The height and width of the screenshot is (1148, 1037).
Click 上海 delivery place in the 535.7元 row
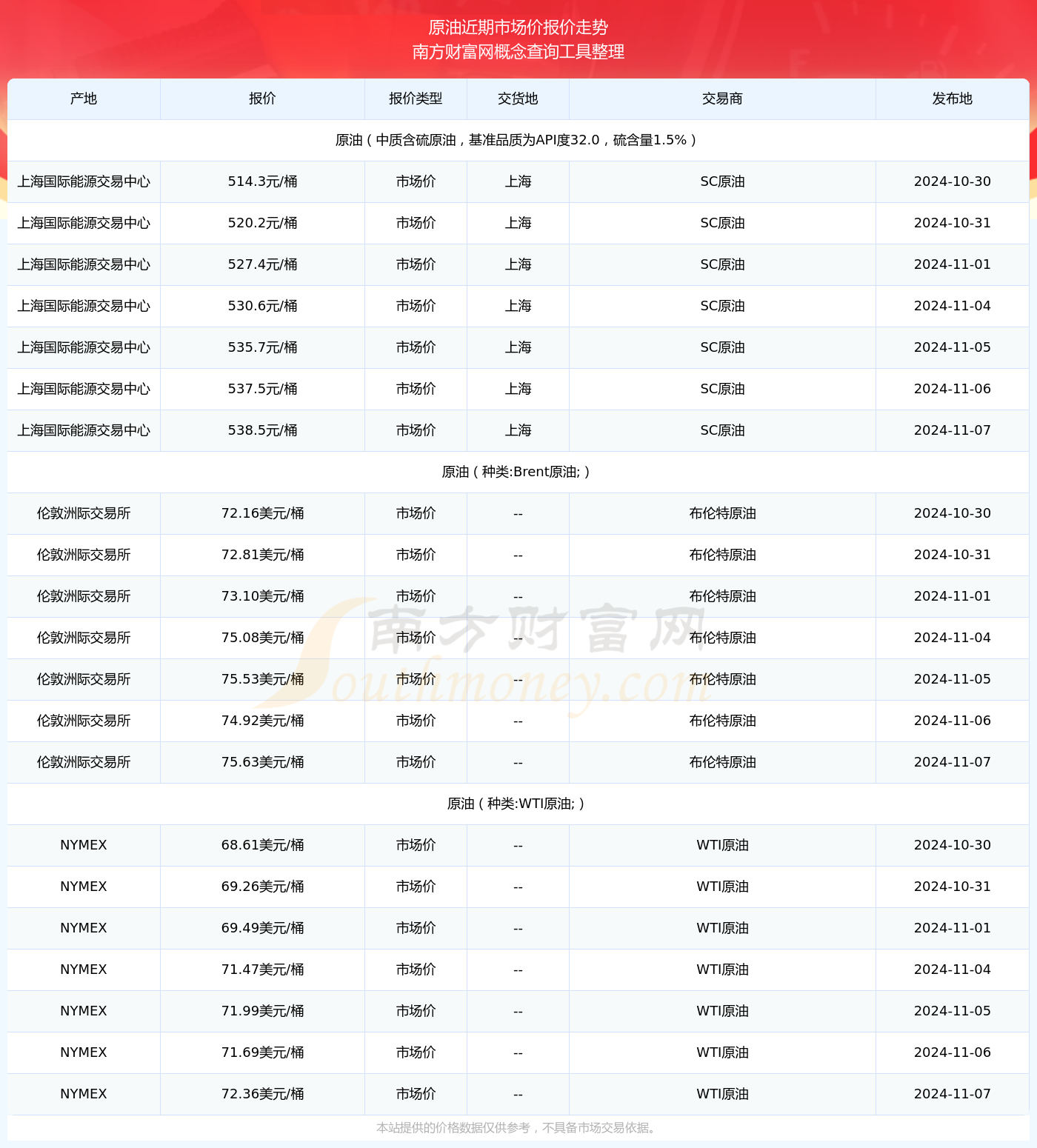(518, 348)
